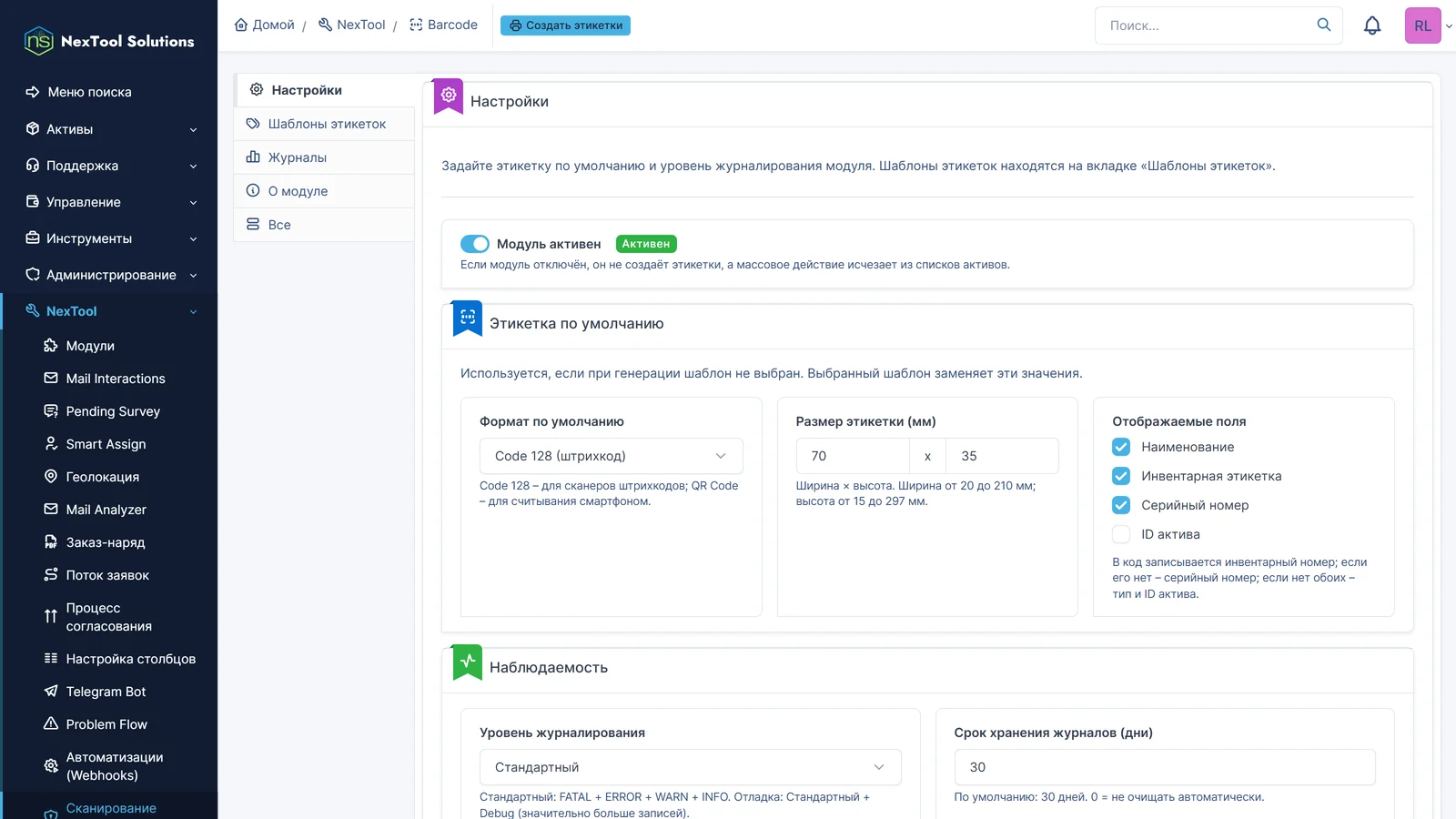Click the label width field showing 70
The height and width of the screenshot is (819, 1456).
[853, 456]
